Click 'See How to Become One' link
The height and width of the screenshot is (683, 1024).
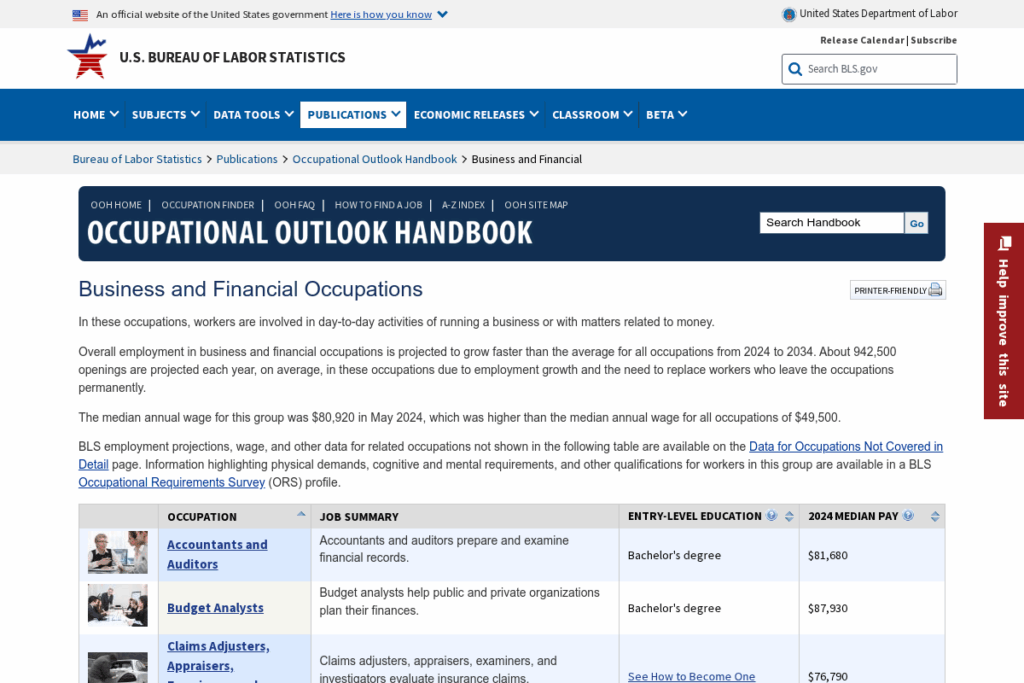[692, 676]
